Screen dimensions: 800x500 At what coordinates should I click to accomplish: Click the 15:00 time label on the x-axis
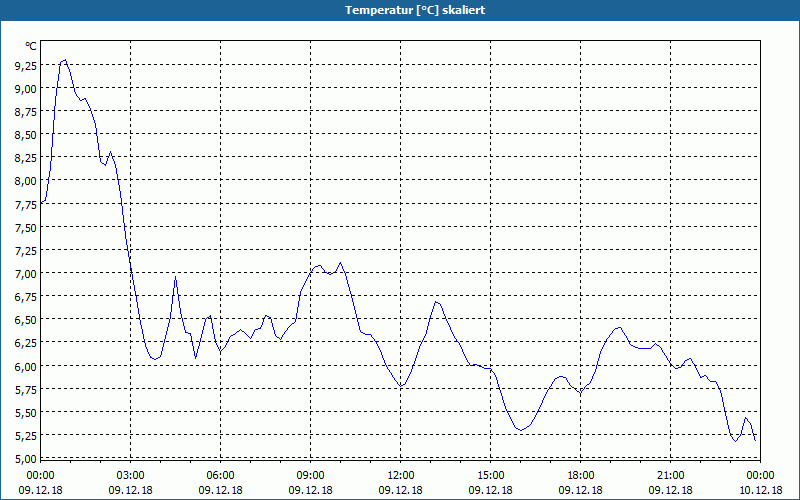tap(491, 476)
